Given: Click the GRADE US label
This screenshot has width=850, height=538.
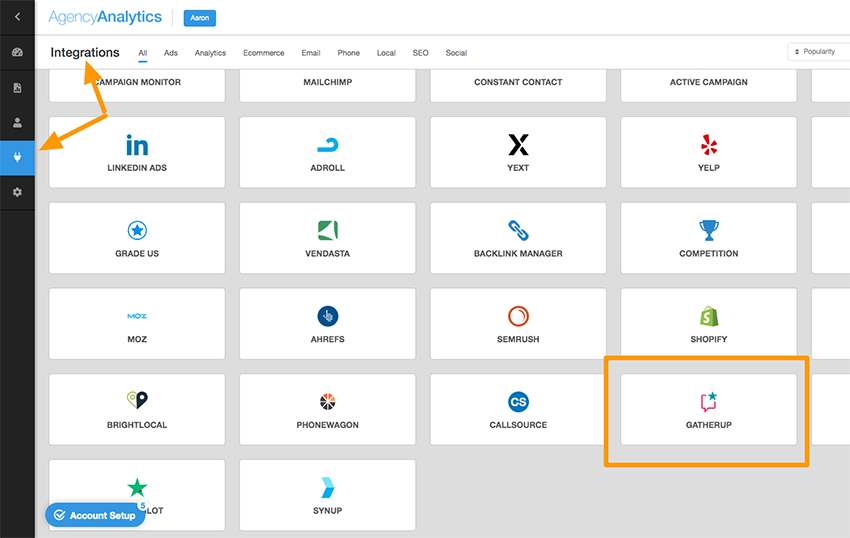Looking at the screenshot, I should 137,254.
